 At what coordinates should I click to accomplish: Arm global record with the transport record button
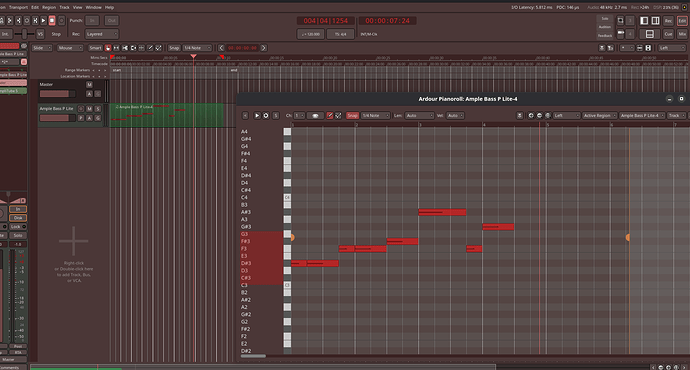62,21
